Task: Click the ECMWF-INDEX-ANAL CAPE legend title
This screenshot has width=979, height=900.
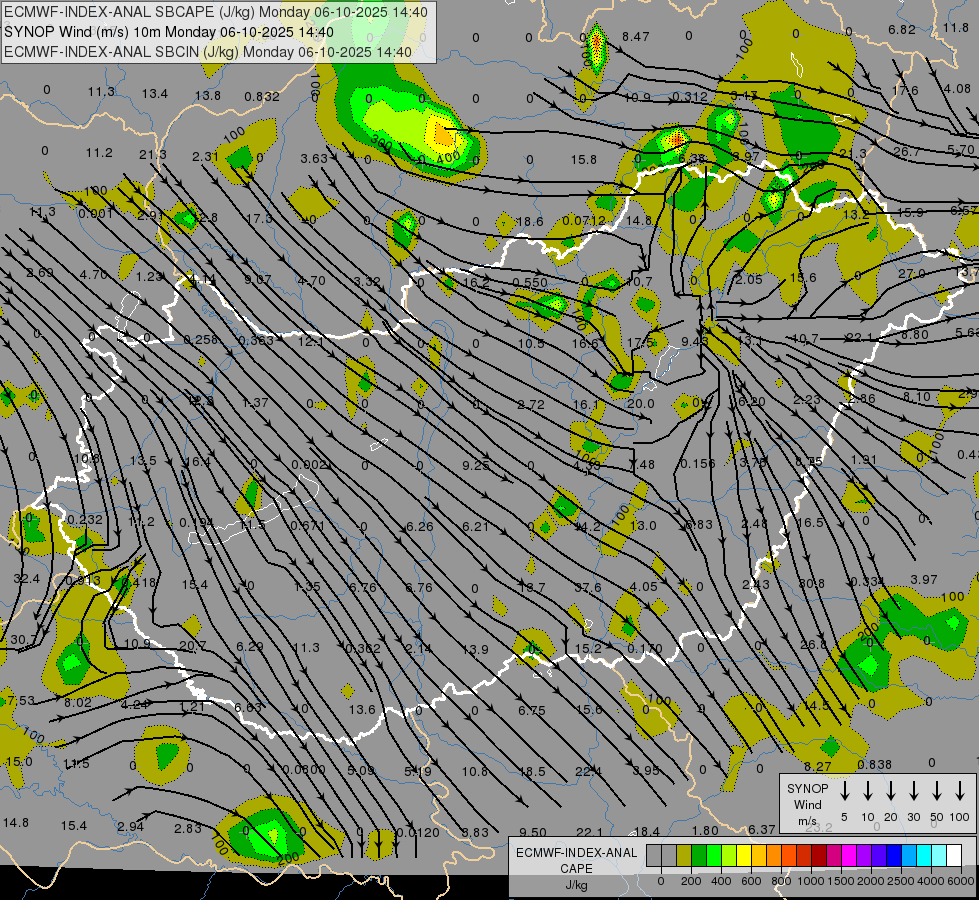Action: pyautogui.click(x=575, y=860)
